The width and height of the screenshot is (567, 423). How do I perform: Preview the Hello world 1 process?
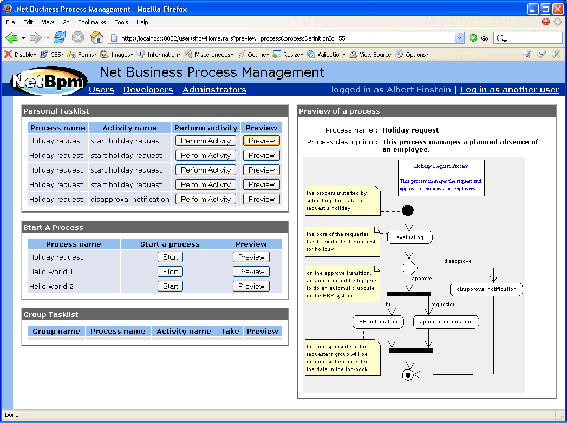(251, 272)
